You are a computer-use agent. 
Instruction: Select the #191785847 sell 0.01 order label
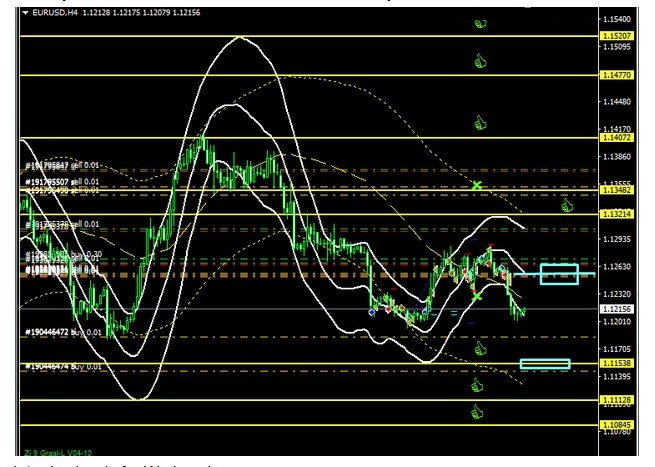pos(62,165)
